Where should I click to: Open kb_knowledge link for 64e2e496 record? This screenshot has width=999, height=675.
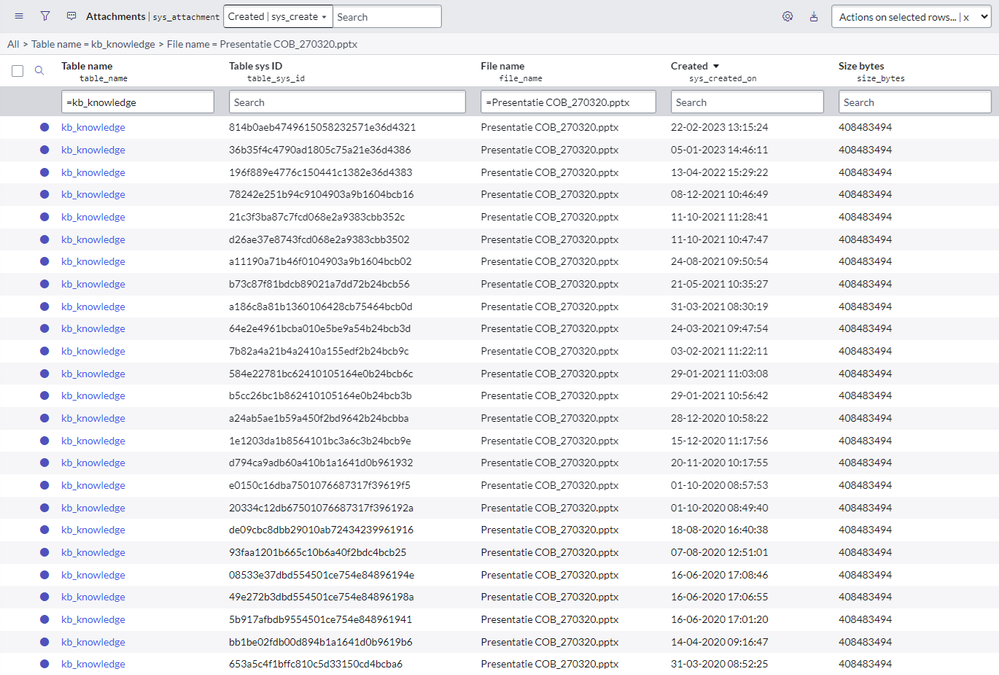pyautogui.click(x=93, y=328)
